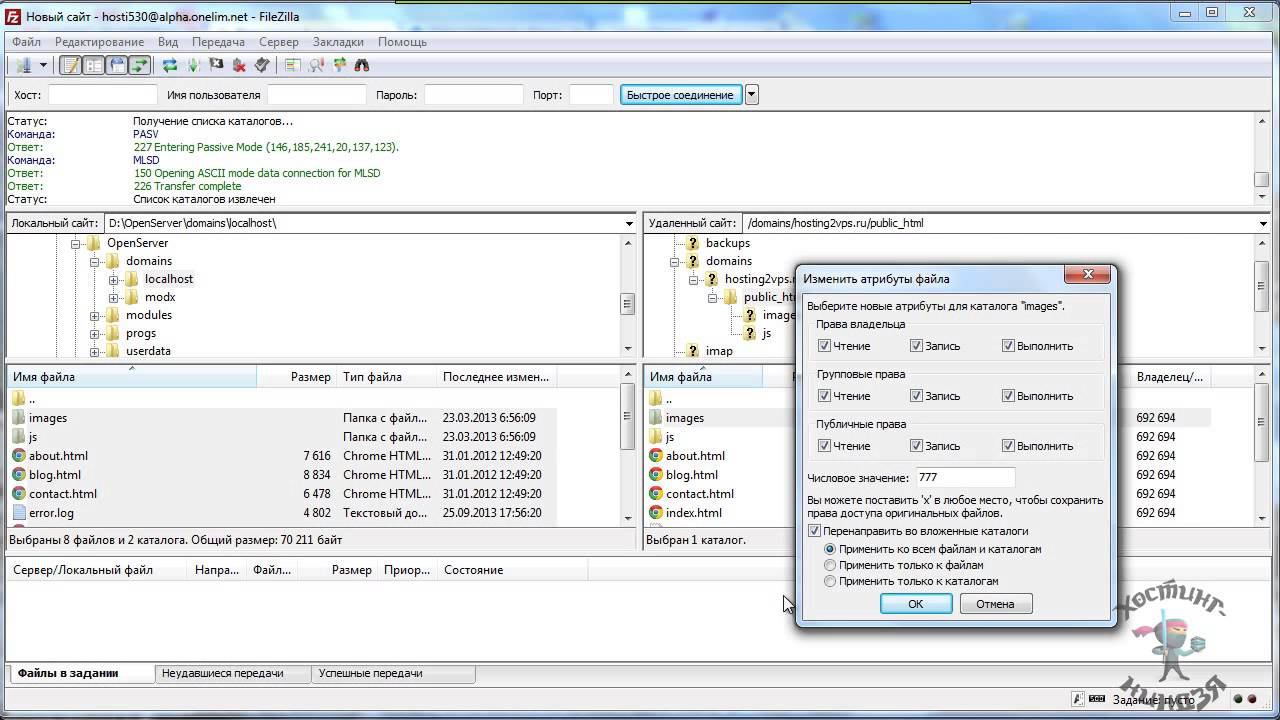1280x720 pixels.
Task: Open the local site path dropdown
Action: click(629, 223)
